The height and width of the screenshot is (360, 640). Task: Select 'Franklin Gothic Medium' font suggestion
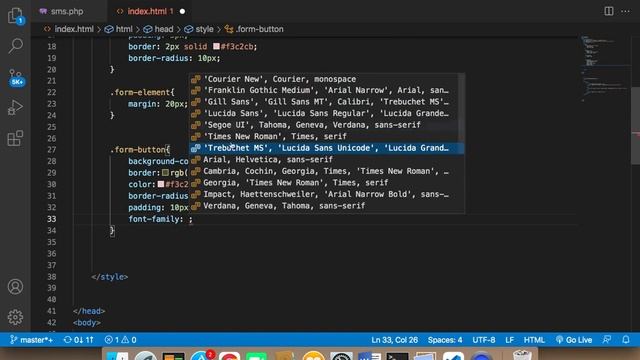coord(324,90)
